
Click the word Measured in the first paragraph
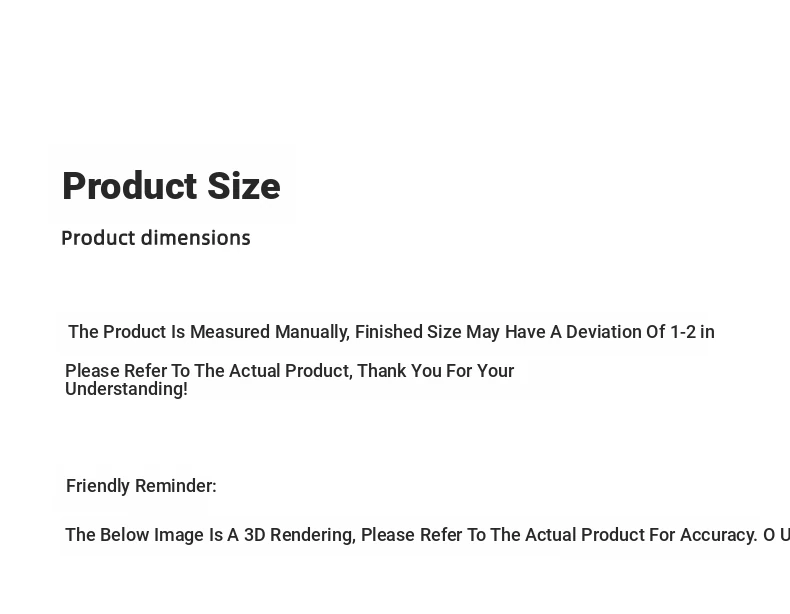pyautogui.click(x=230, y=332)
